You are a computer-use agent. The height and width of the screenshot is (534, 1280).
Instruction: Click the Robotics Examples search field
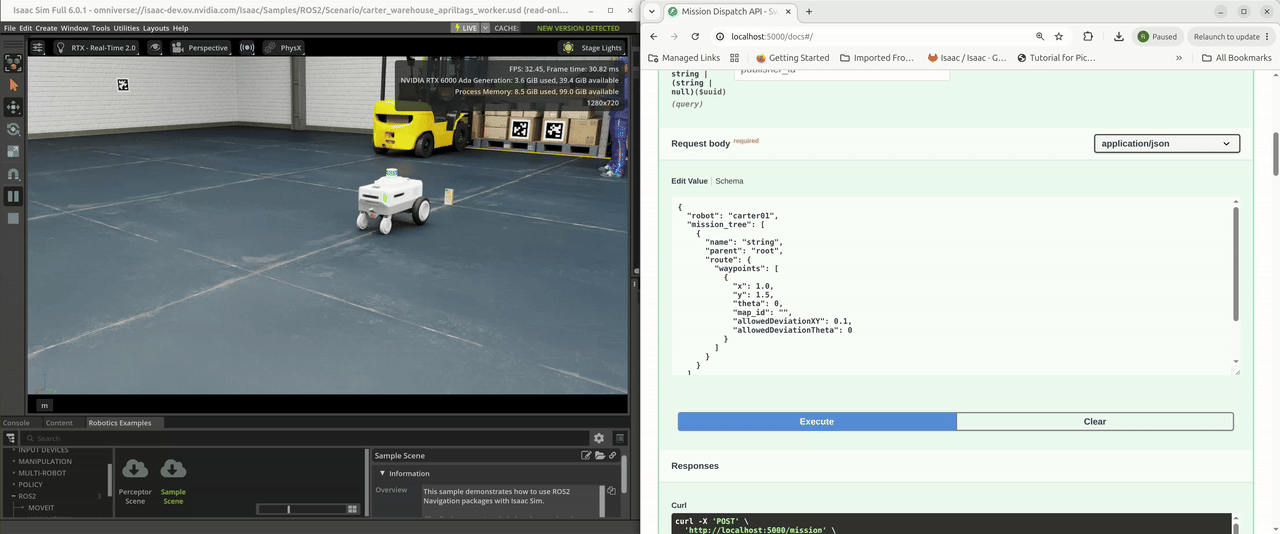coord(305,438)
